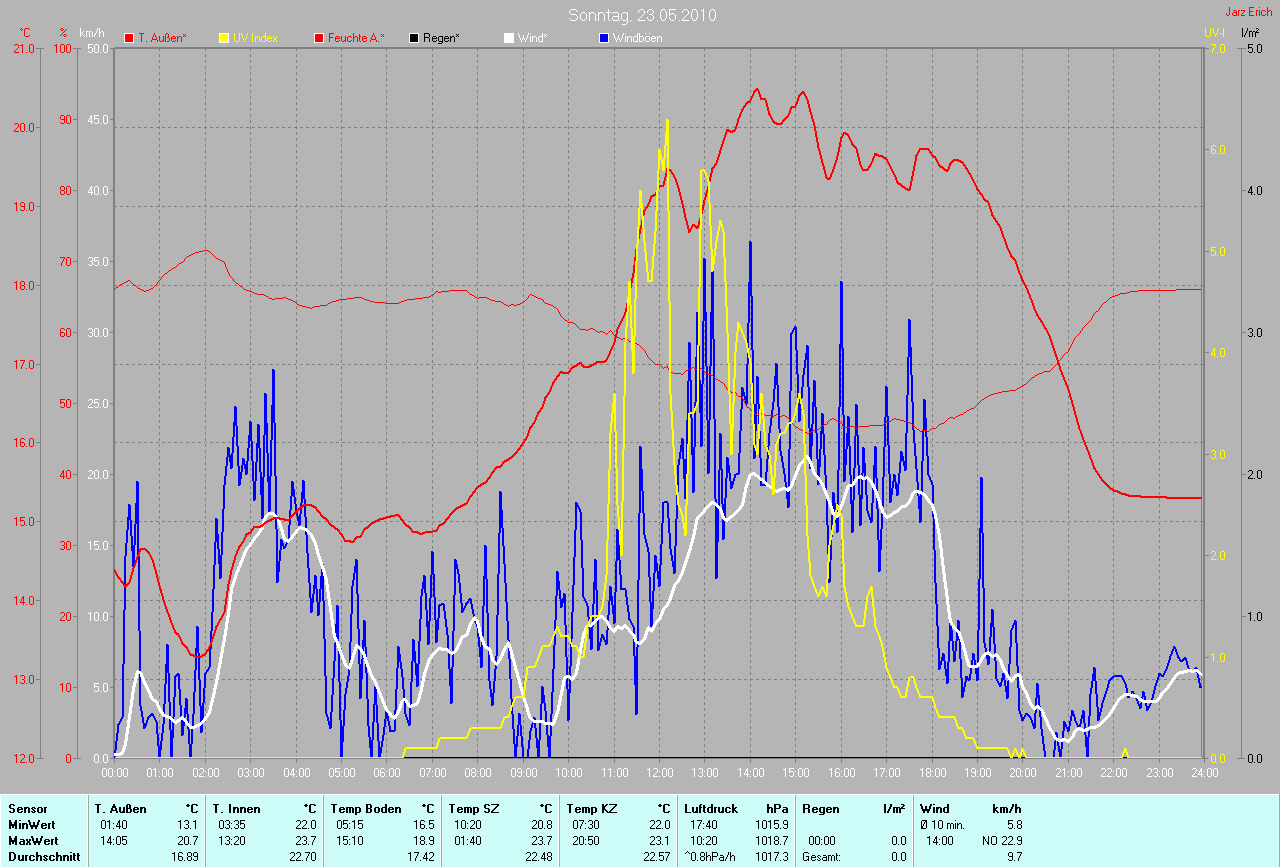Click the T. Außen minimum value '13.1'
Image resolution: width=1280 pixels, height=867 pixels.
(x=189, y=824)
